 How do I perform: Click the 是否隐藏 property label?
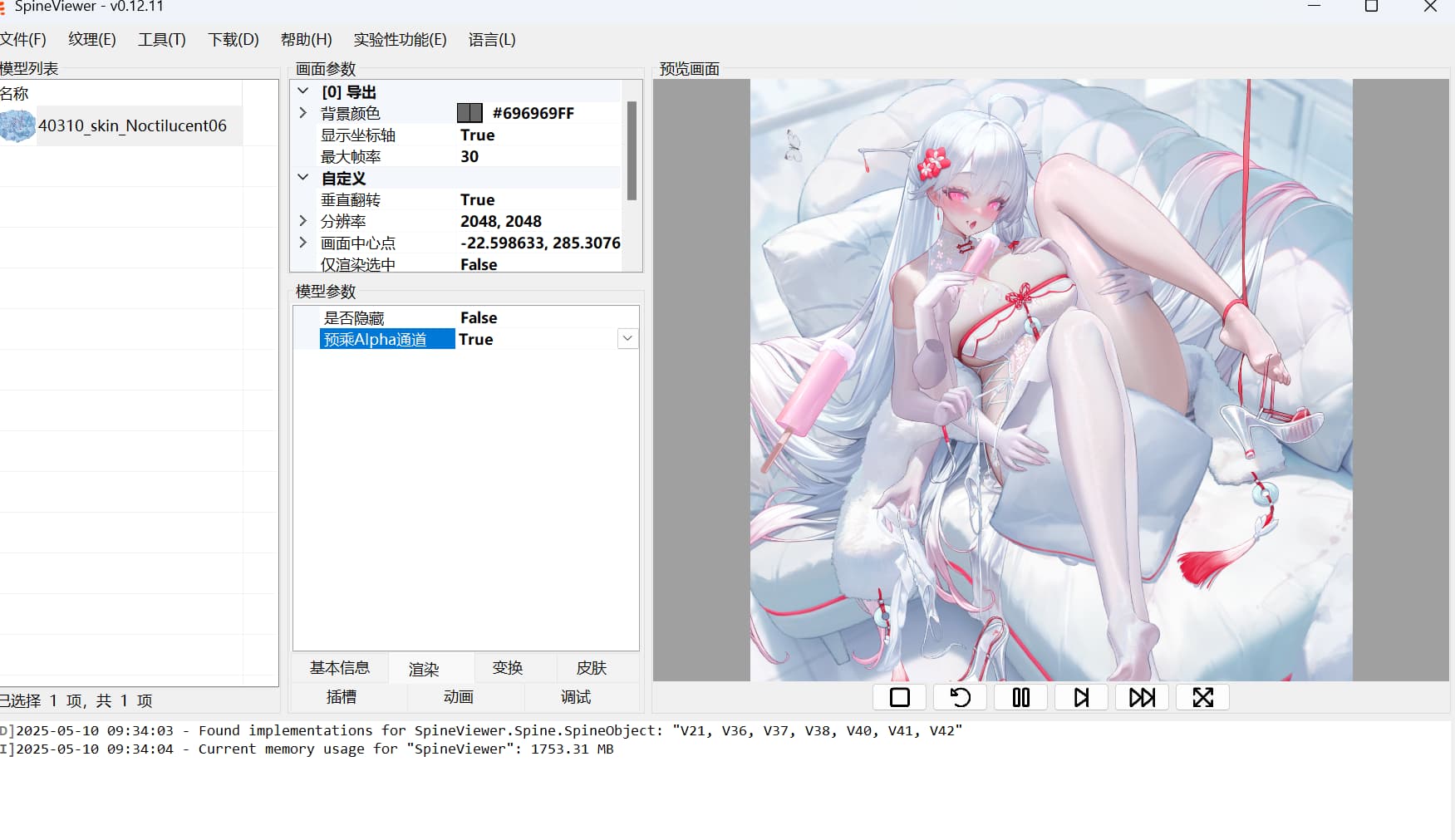[x=354, y=317]
